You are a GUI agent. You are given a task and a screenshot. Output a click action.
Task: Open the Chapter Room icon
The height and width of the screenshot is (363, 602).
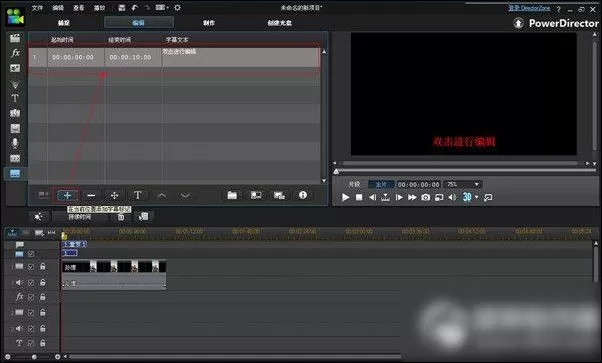pos(15,158)
